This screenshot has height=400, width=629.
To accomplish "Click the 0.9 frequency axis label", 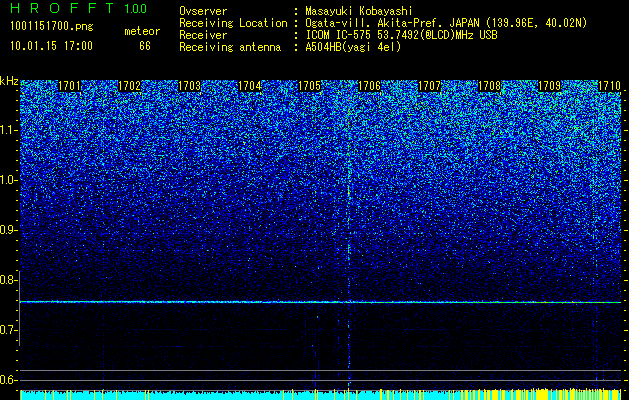I will pos(8,230).
